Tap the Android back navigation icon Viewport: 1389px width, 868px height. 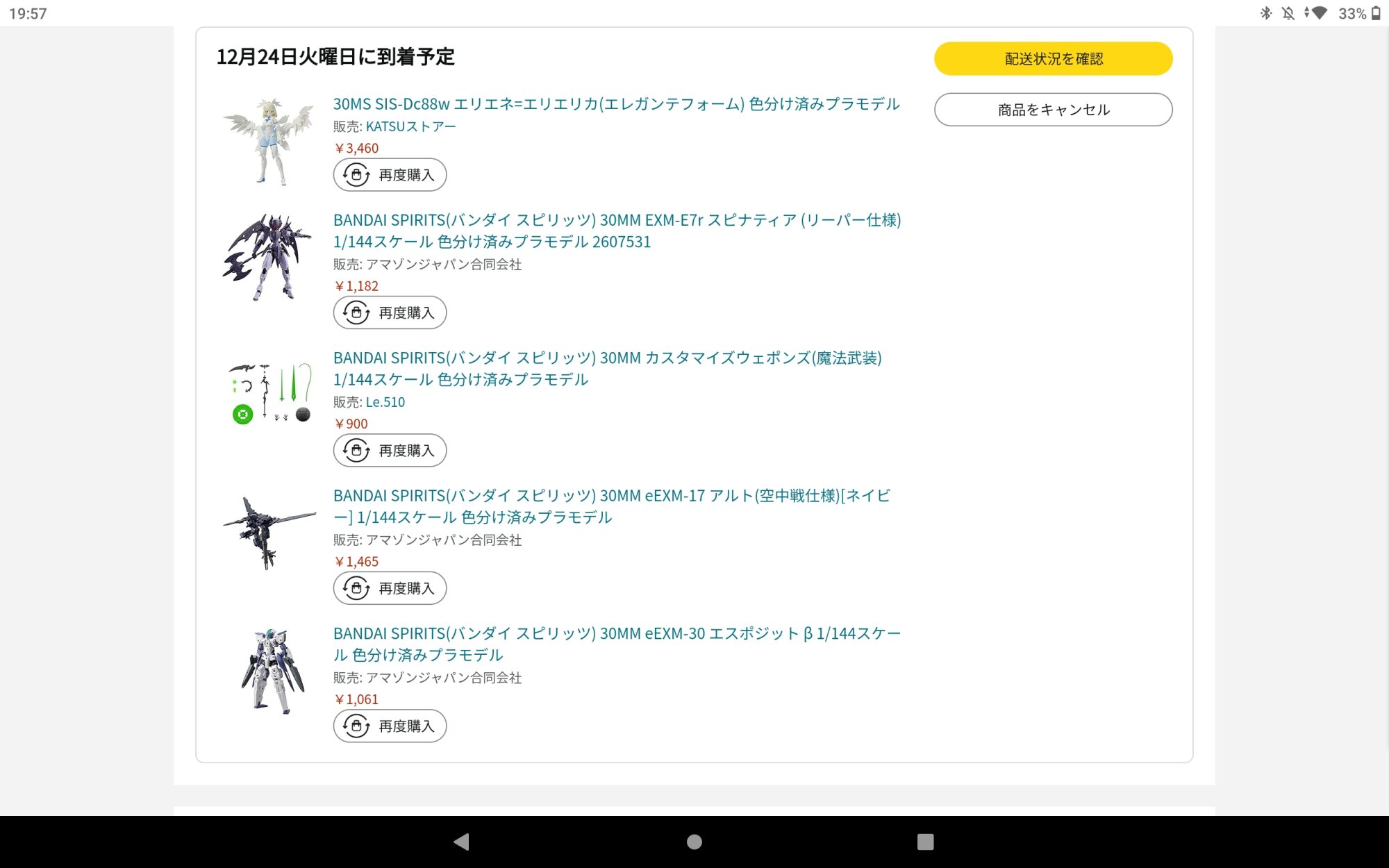[462, 842]
